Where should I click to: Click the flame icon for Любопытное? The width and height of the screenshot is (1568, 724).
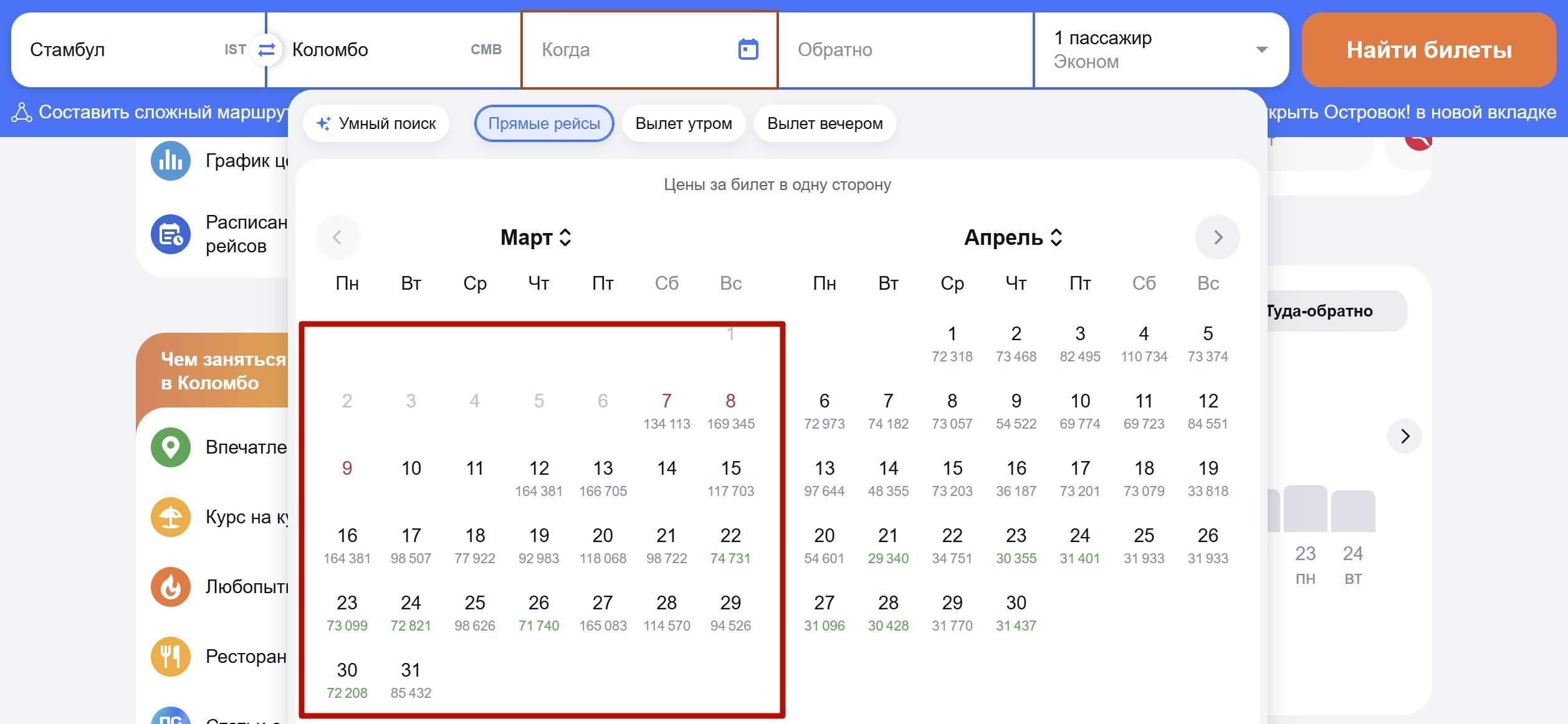click(170, 586)
